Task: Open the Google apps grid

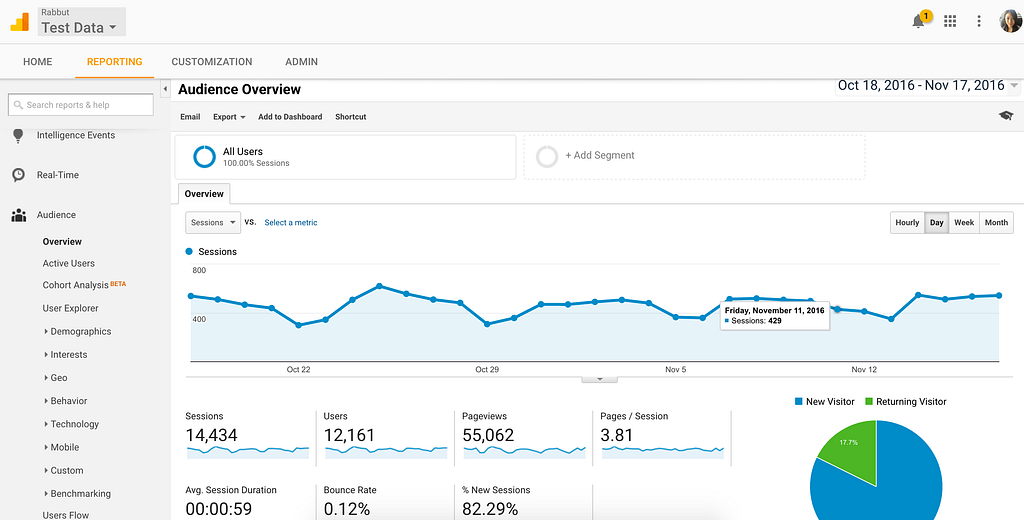Action: [950, 21]
